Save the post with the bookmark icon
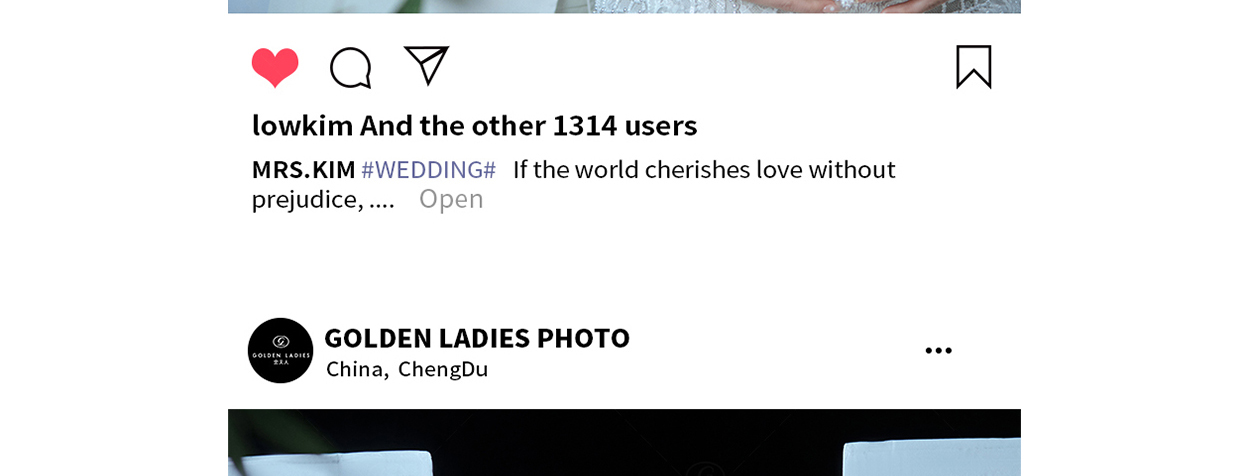Screen dimensions: 1250x476 974,67
